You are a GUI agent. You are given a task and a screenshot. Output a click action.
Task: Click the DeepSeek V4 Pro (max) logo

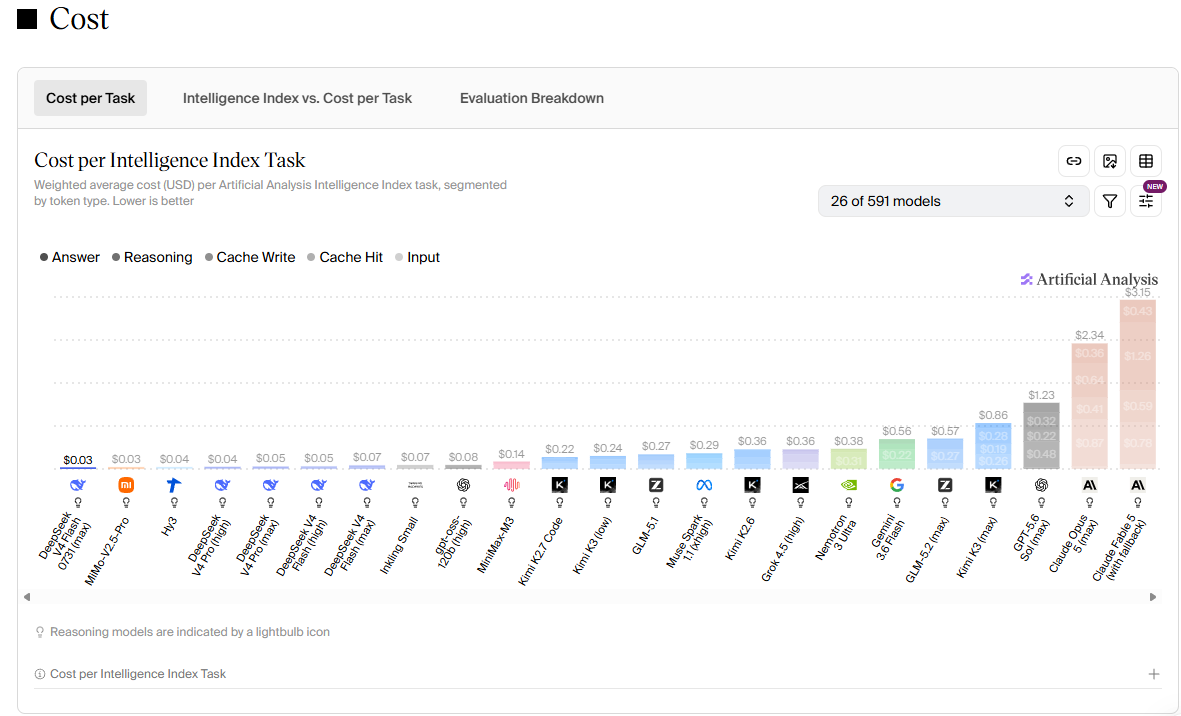(270, 485)
